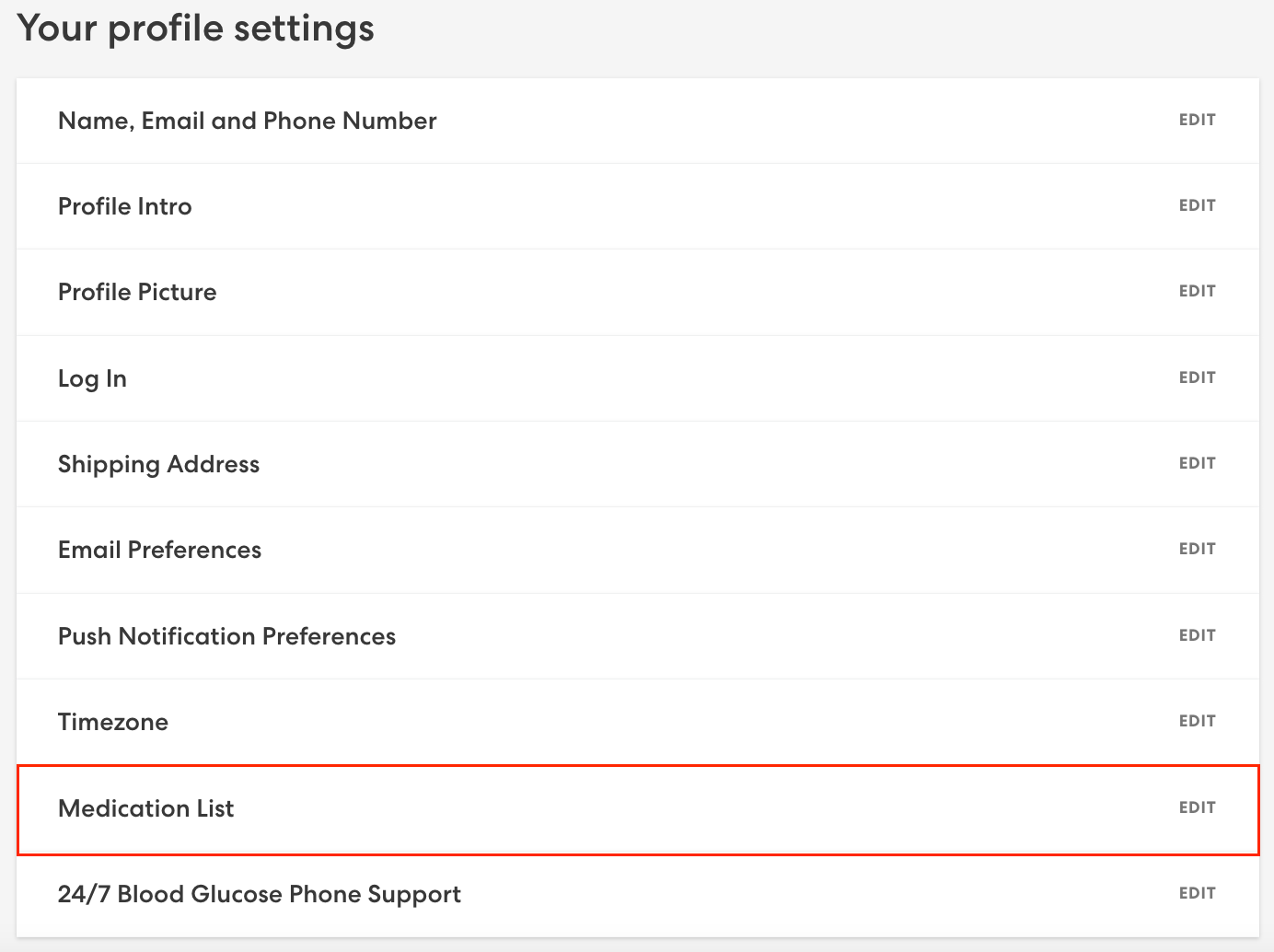Select 24/7 Blood Glucose Phone Support label

(259, 894)
